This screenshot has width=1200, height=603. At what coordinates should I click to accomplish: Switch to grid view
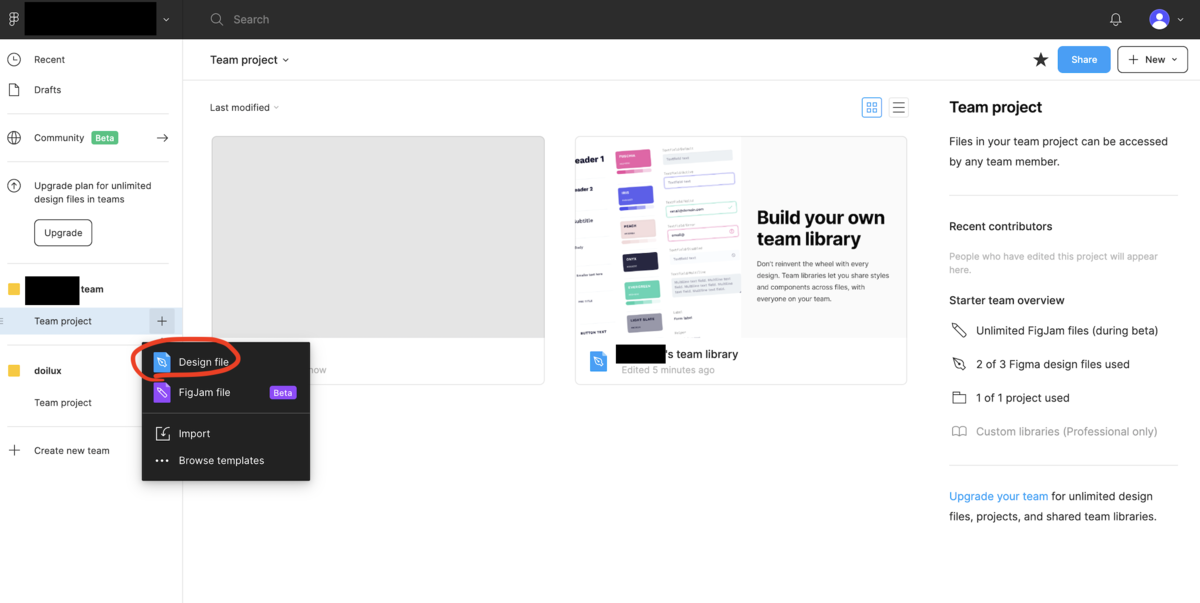(872, 108)
